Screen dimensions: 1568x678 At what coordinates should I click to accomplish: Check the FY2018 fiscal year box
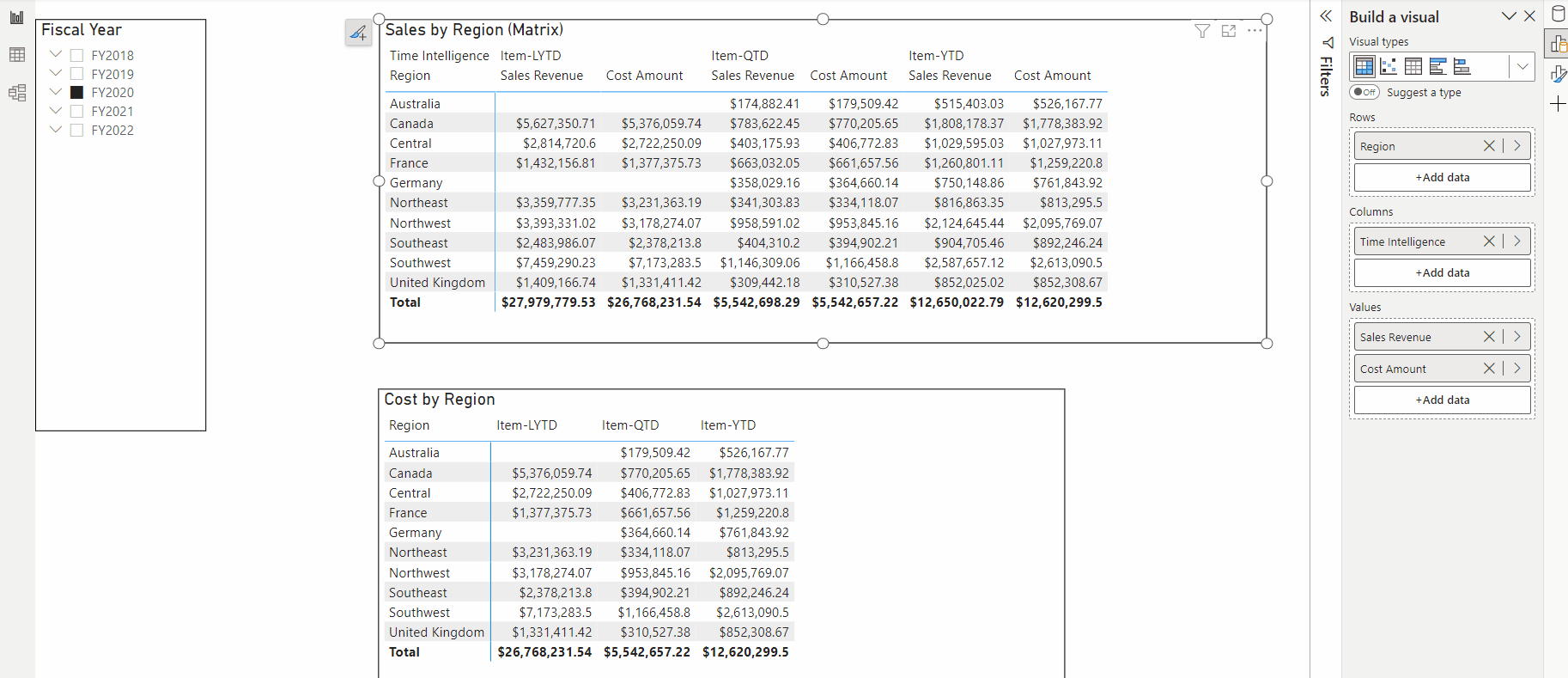coord(76,55)
